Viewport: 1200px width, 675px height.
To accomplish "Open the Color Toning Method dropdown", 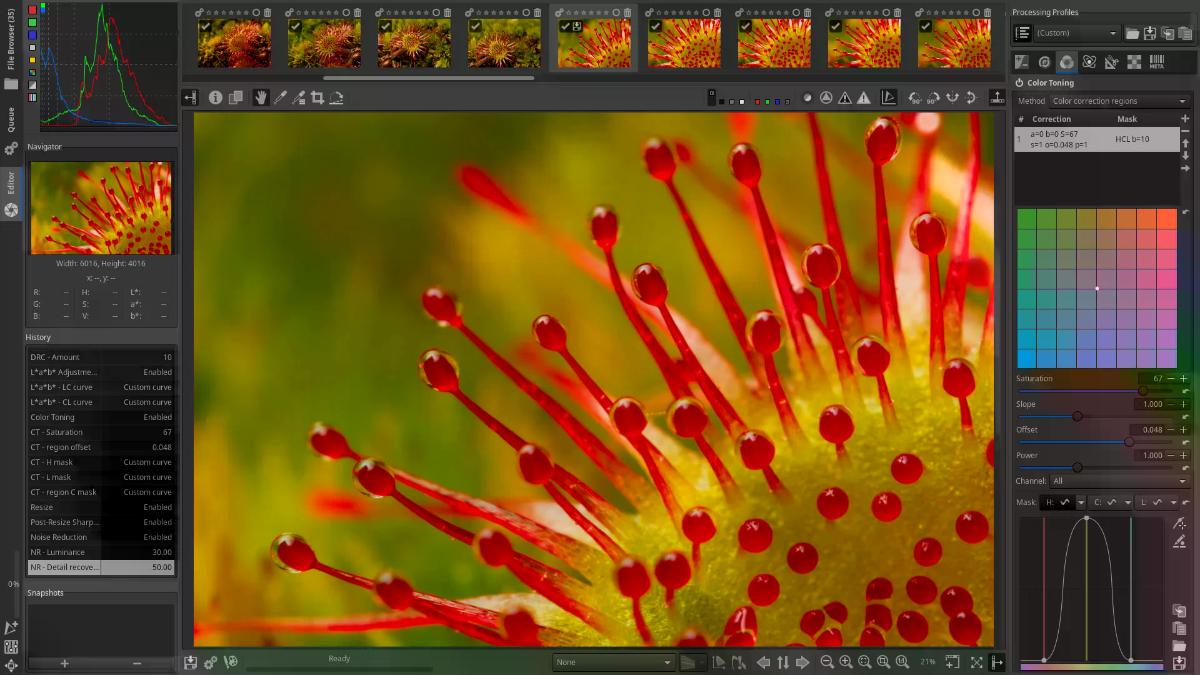I will coord(1119,101).
